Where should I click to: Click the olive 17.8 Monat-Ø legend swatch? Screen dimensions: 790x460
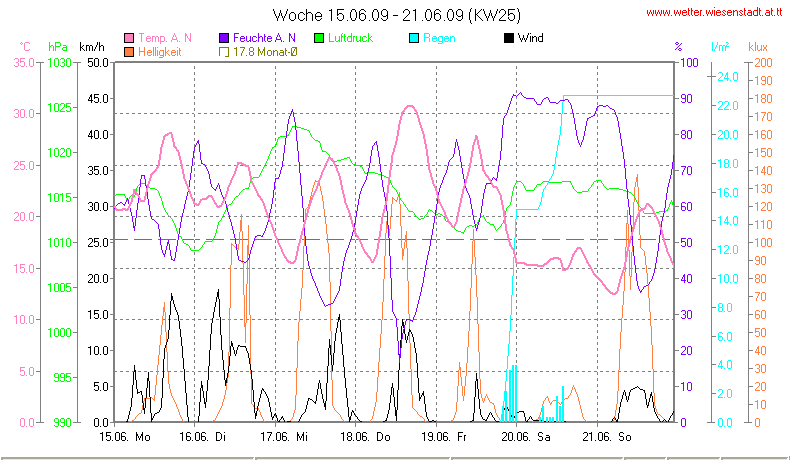(x=224, y=52)
